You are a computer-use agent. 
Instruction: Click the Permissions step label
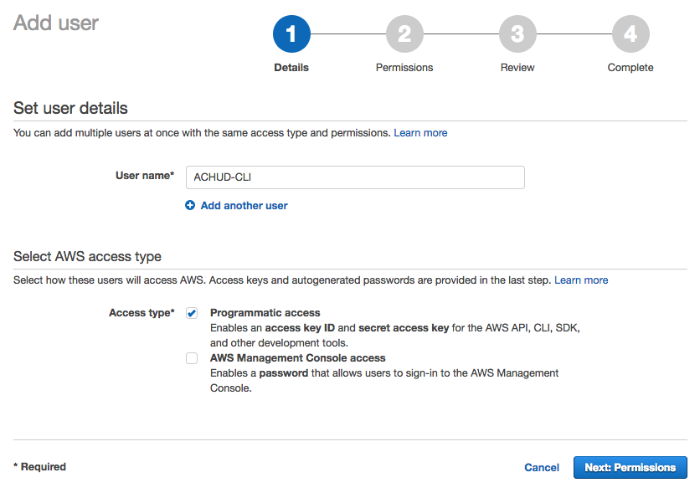click(x=404, y=67)
